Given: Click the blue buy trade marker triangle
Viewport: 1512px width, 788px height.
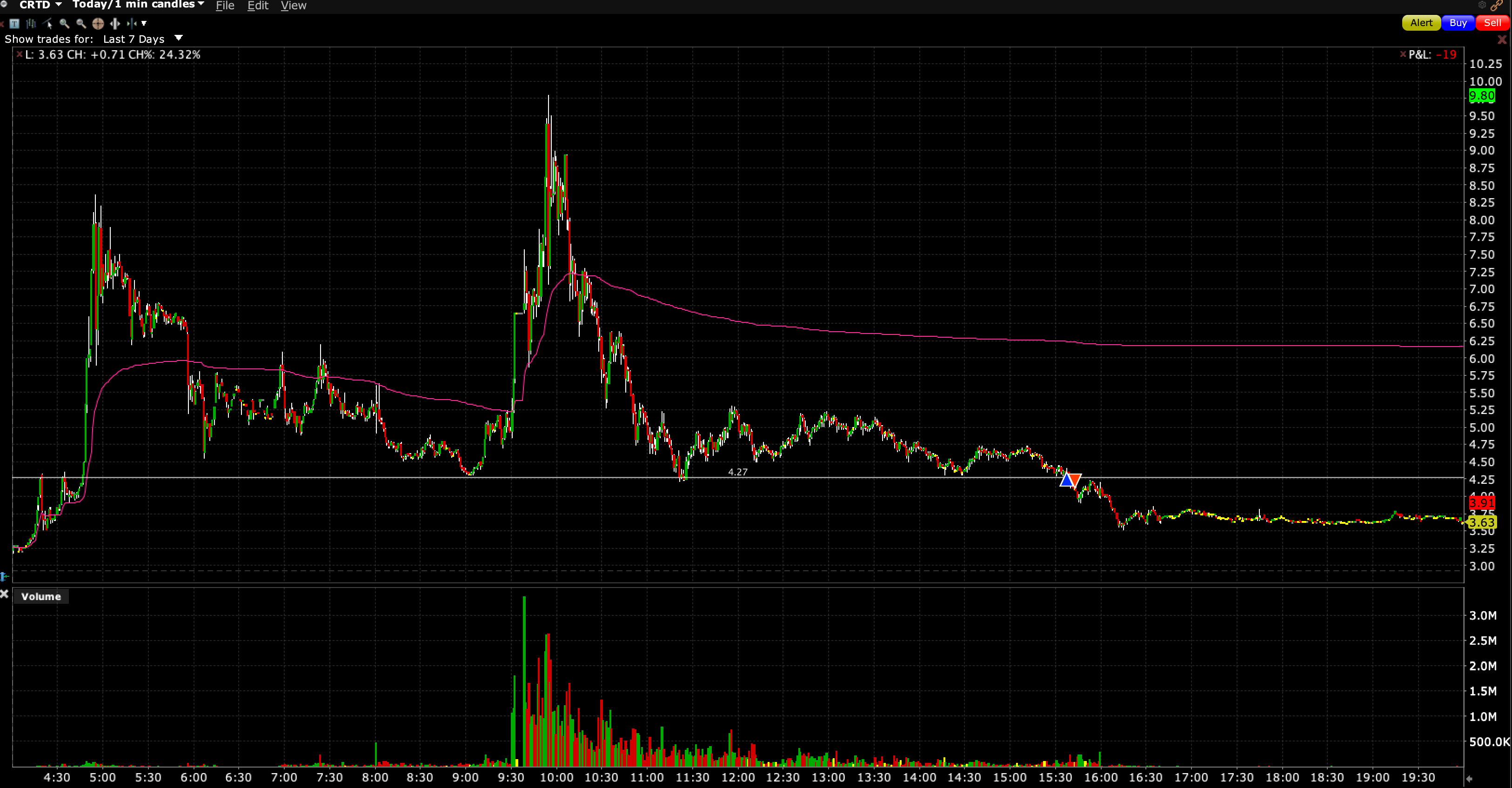Looking at the screenshot, I should (1066, 481).
